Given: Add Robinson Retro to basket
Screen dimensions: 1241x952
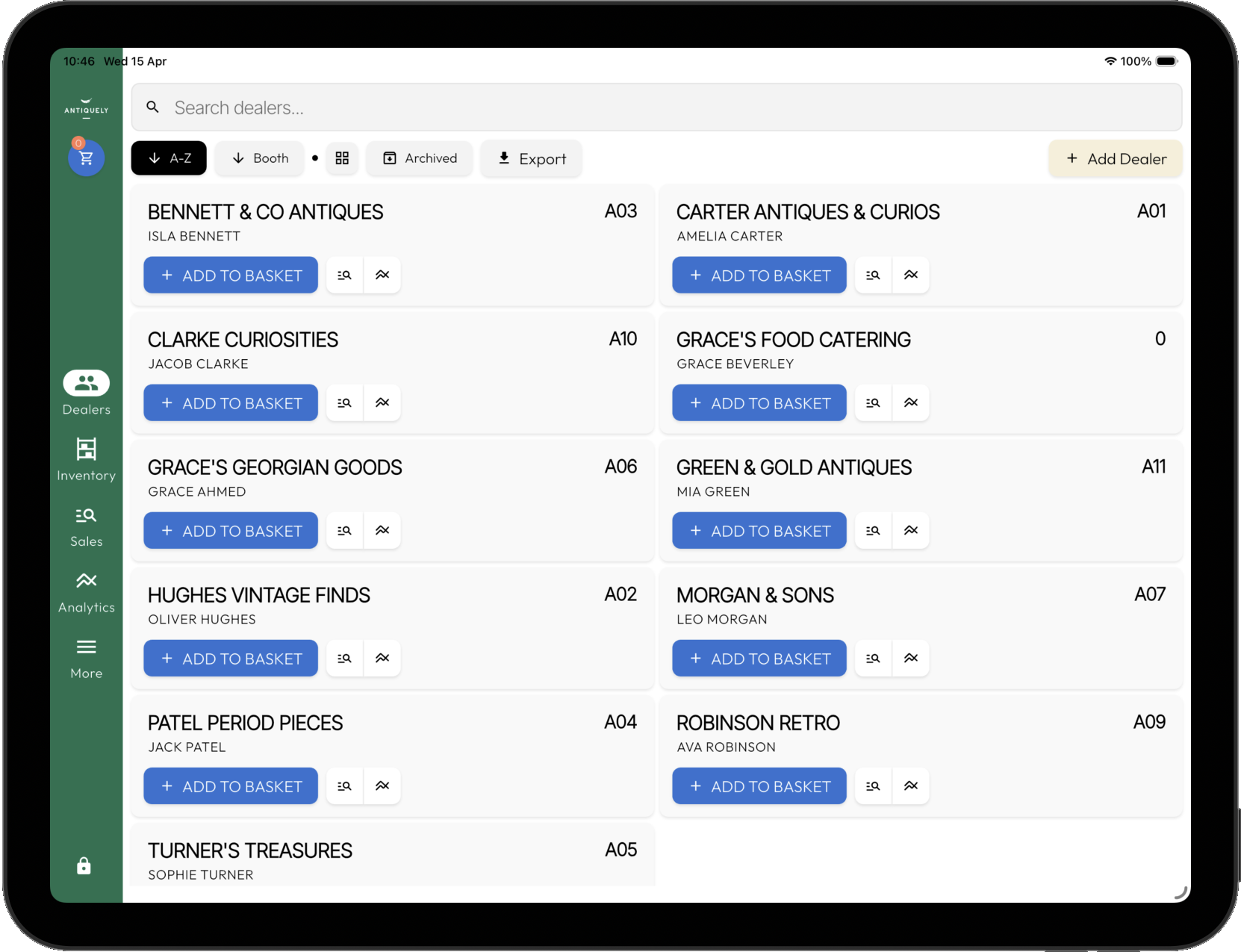Looking at the screenshot, I should coord(759,785).
